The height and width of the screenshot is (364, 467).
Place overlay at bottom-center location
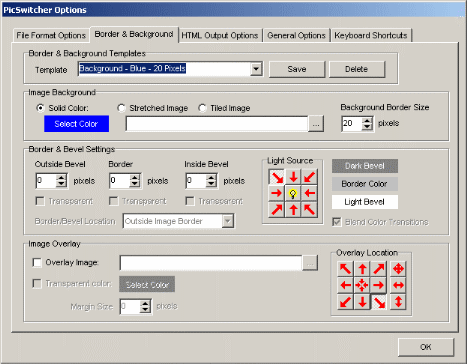click(362, 302)
